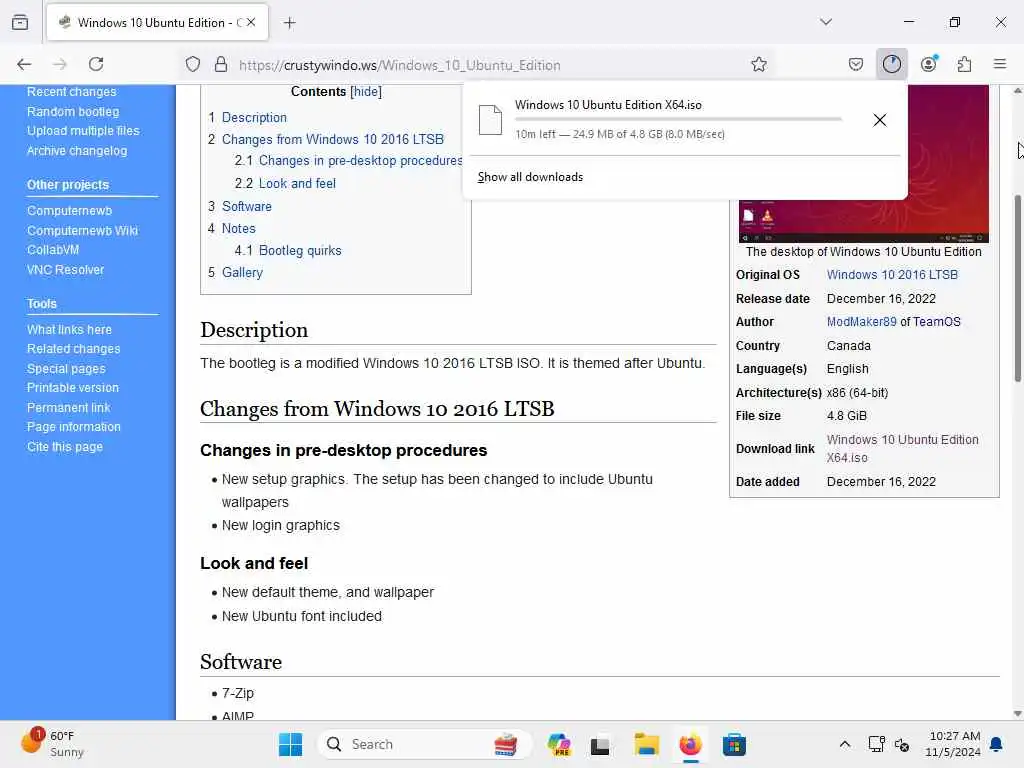
Task: Open Printable version link
Action: 72,388
